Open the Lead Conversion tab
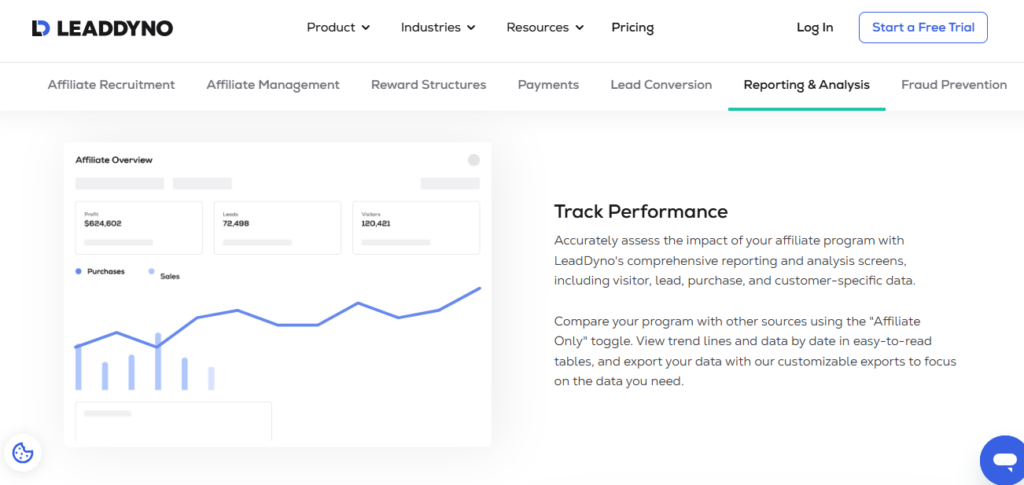This screenshot has width=1024, height=485. pyautogui.click(x=661, y=85)
